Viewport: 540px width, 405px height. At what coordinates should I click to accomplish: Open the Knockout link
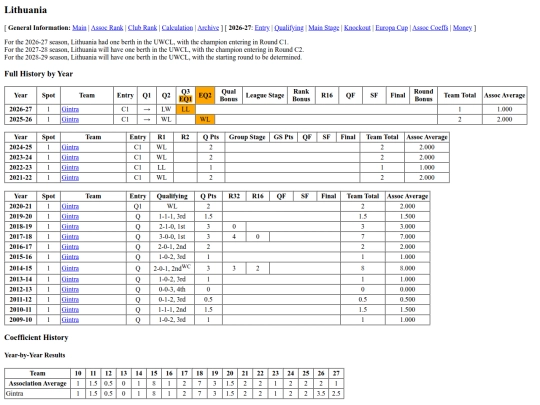pos(357,28)
